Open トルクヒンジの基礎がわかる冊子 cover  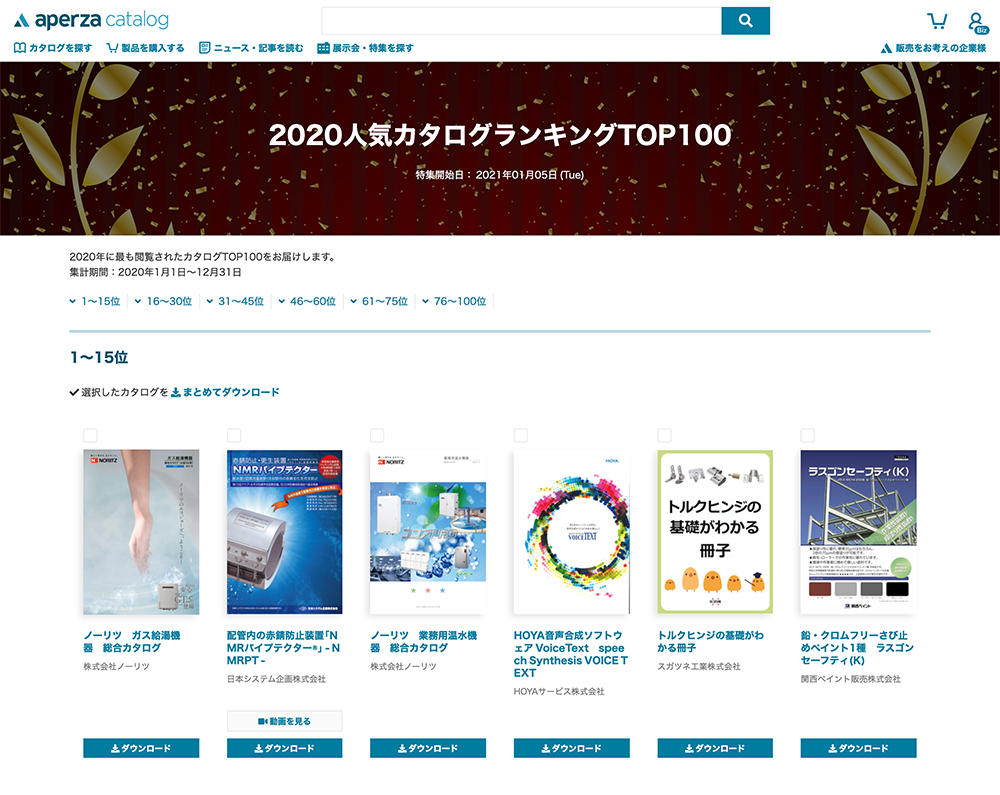715,532
